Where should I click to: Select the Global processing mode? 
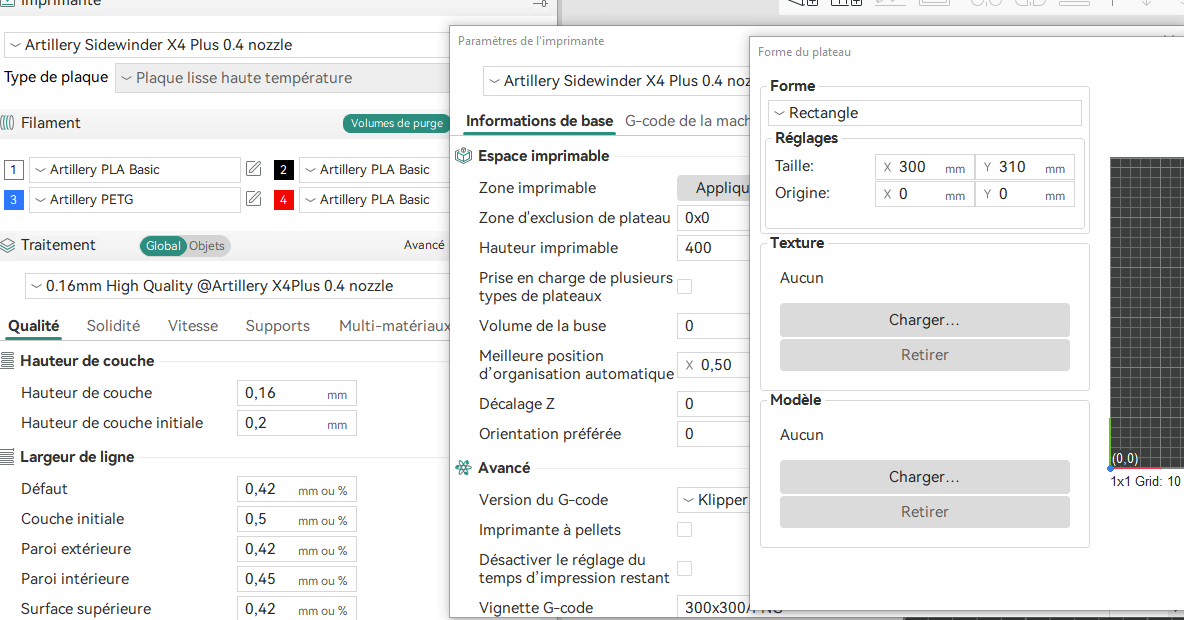pos(163,245)
